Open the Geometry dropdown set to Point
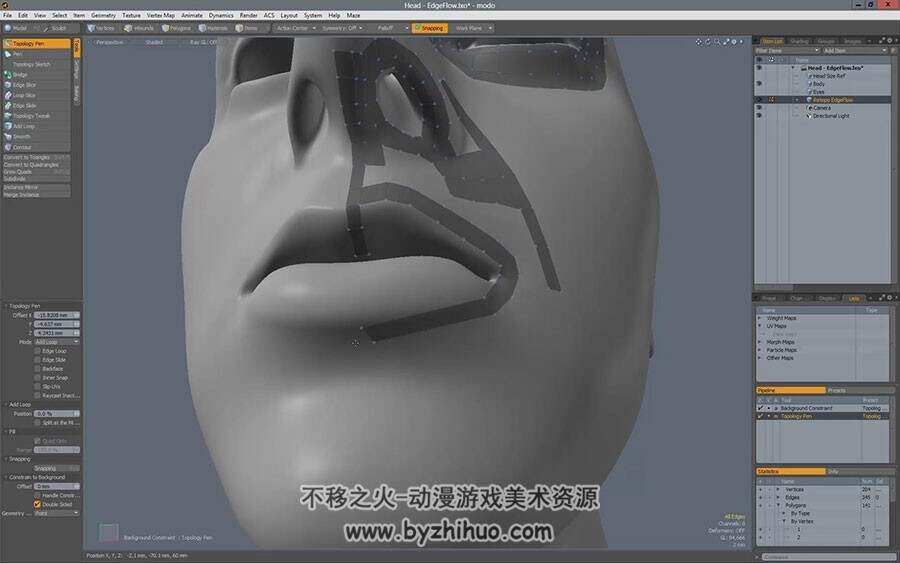The image size is (900, 563). [56, 514]
